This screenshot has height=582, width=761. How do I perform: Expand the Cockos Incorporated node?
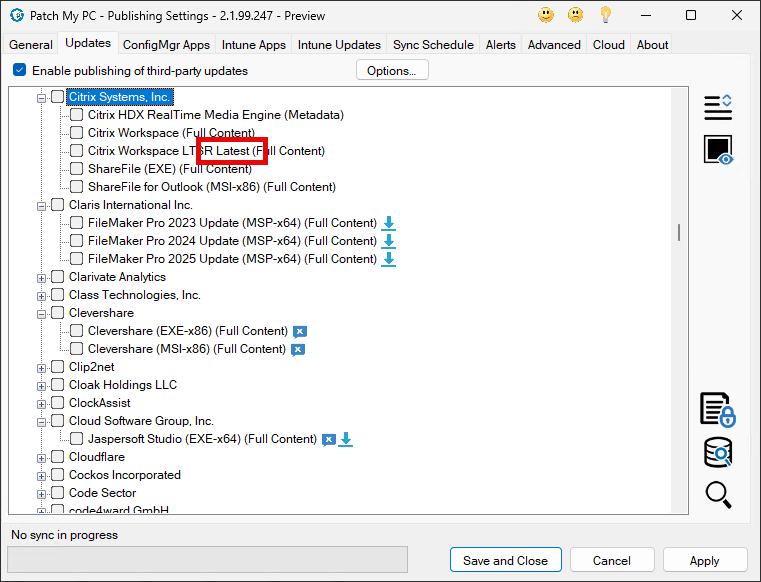(x=41, y=476)
